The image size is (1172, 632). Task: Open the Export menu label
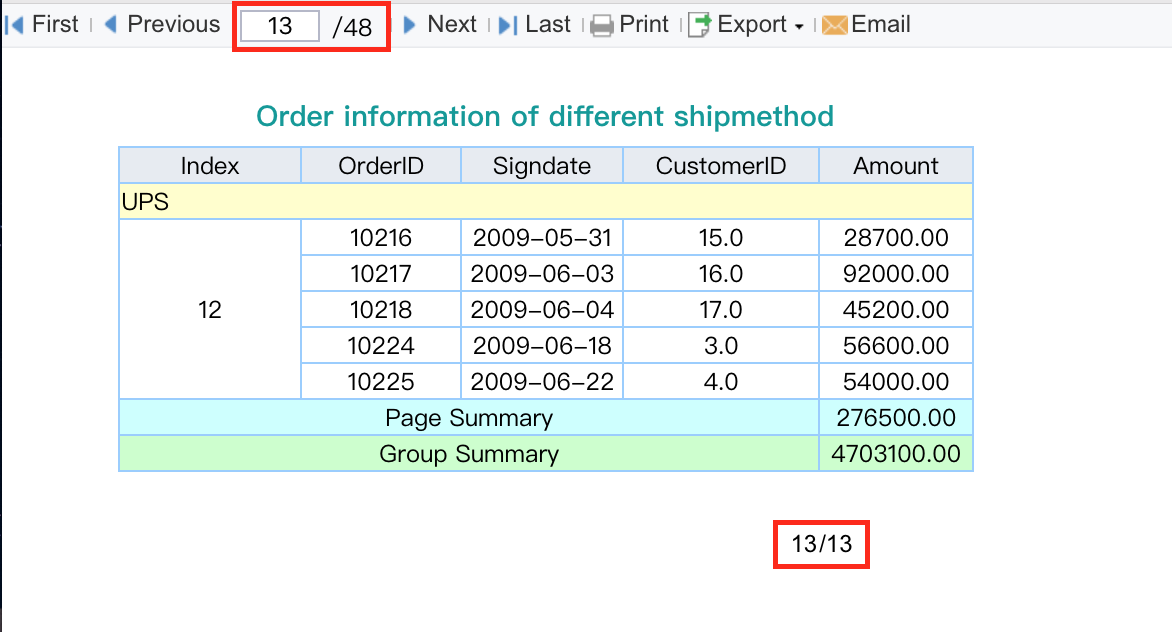(752, 24)
